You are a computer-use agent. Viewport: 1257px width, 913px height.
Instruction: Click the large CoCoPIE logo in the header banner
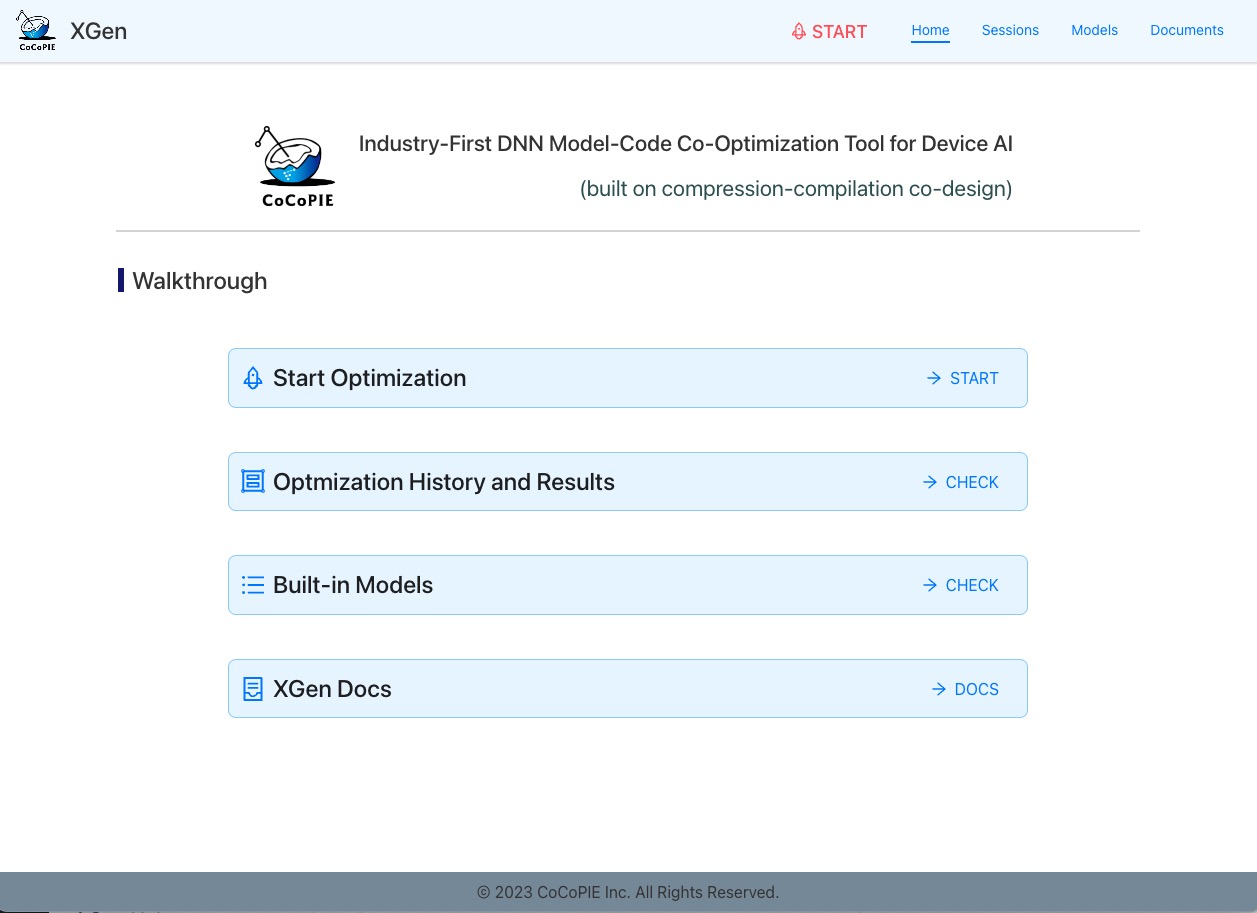coord(297,167)
